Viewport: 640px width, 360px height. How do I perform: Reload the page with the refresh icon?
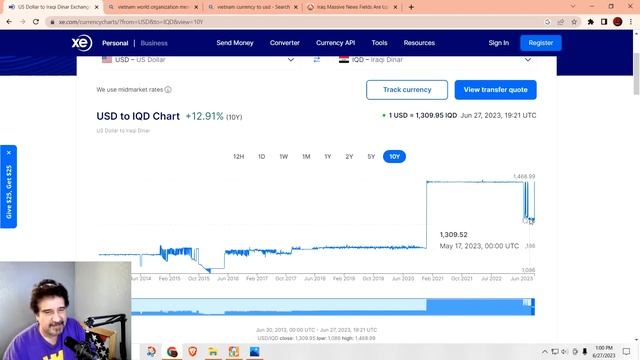pos(36,22)
